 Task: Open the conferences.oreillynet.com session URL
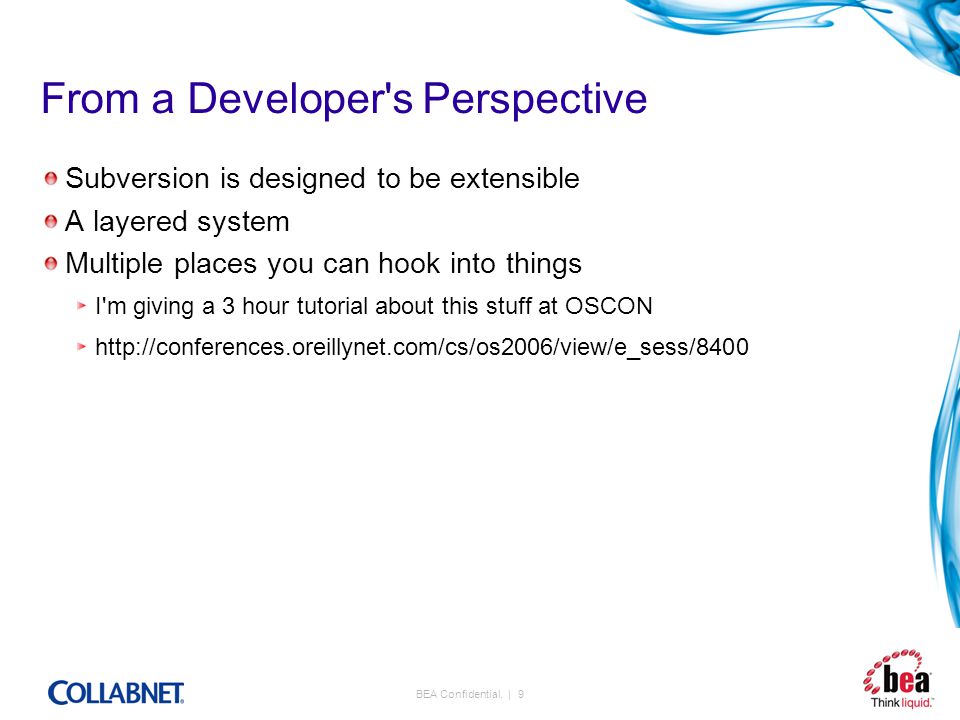(x=422, y=347)
